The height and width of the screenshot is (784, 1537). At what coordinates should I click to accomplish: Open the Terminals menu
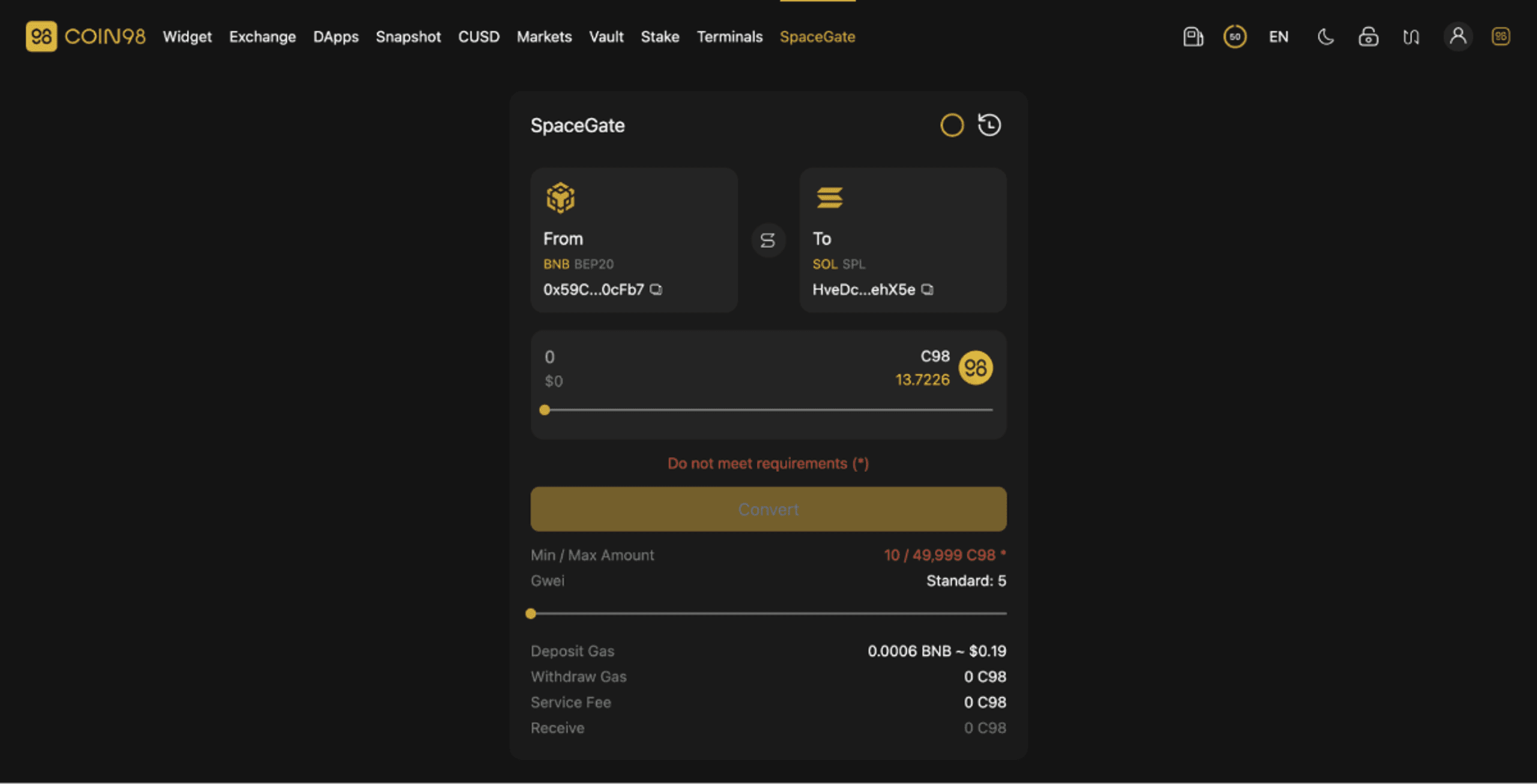tap(729, 37)
